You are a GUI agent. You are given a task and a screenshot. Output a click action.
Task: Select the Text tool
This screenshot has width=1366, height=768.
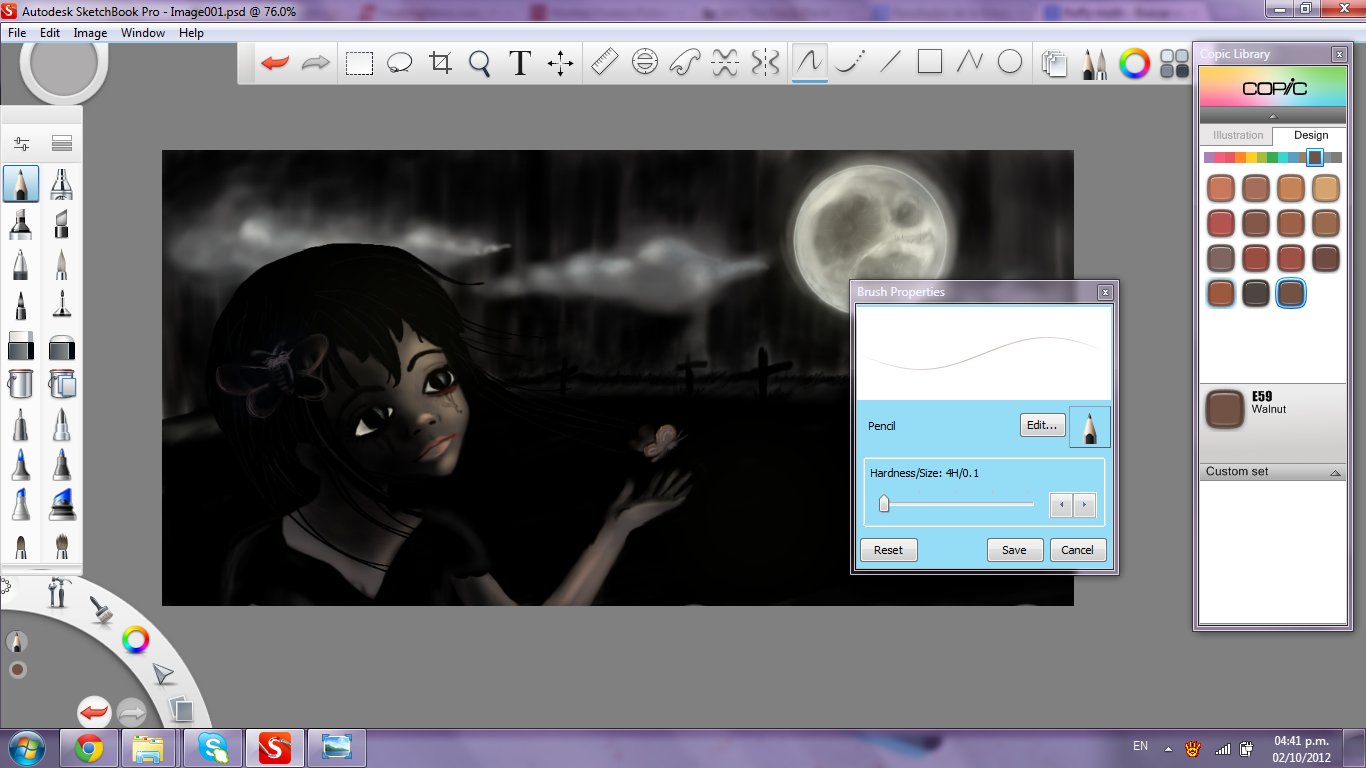click(x=519, y=63)
